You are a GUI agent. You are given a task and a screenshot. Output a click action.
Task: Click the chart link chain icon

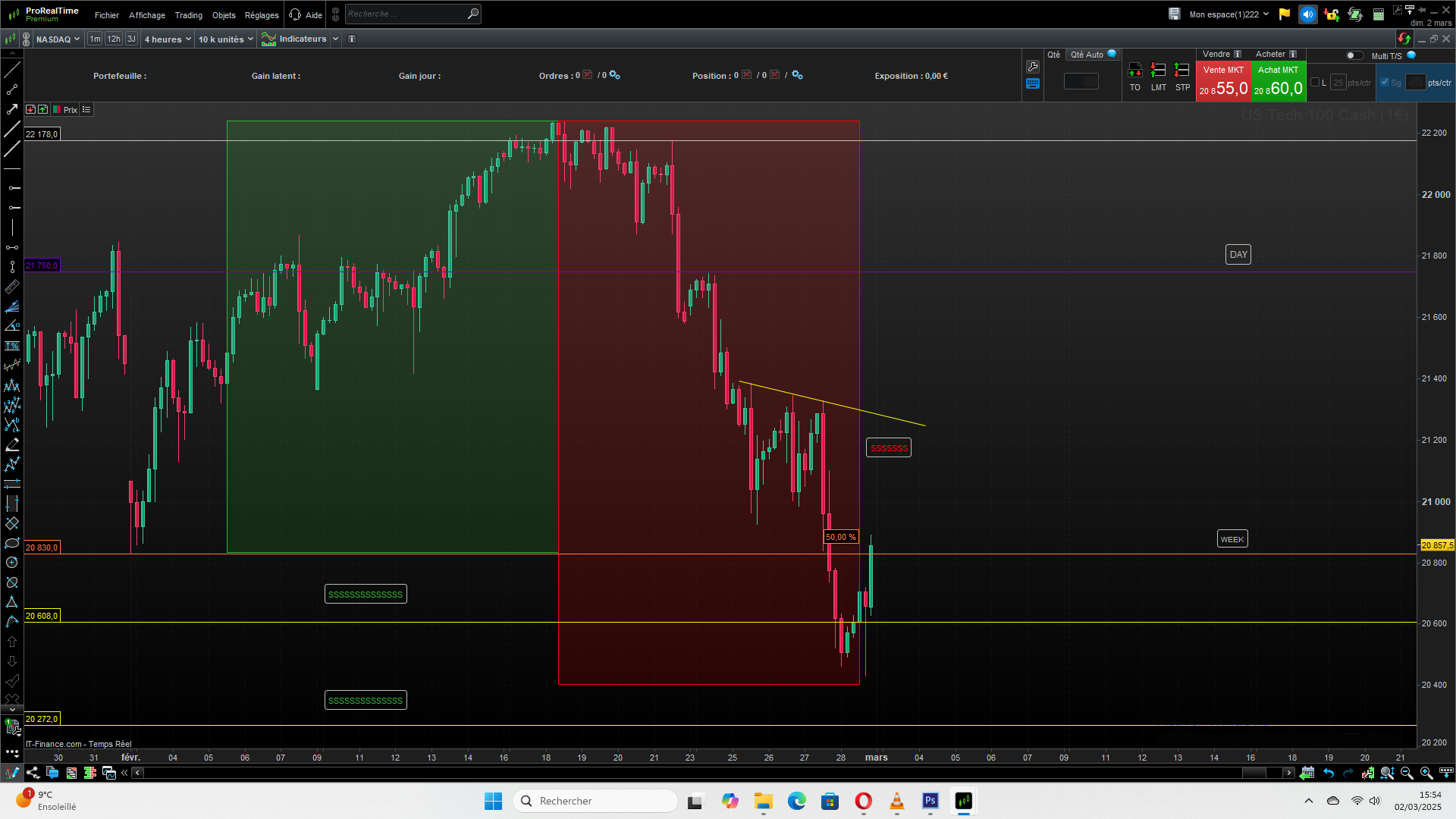[27, 39]
